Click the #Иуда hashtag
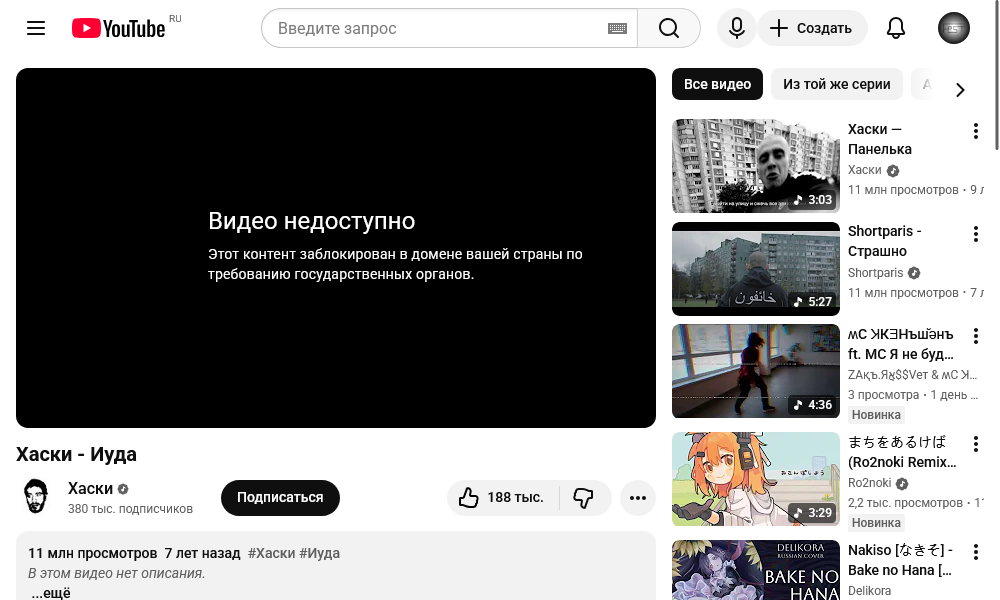The image size is (1000, 600). point(320,553)
